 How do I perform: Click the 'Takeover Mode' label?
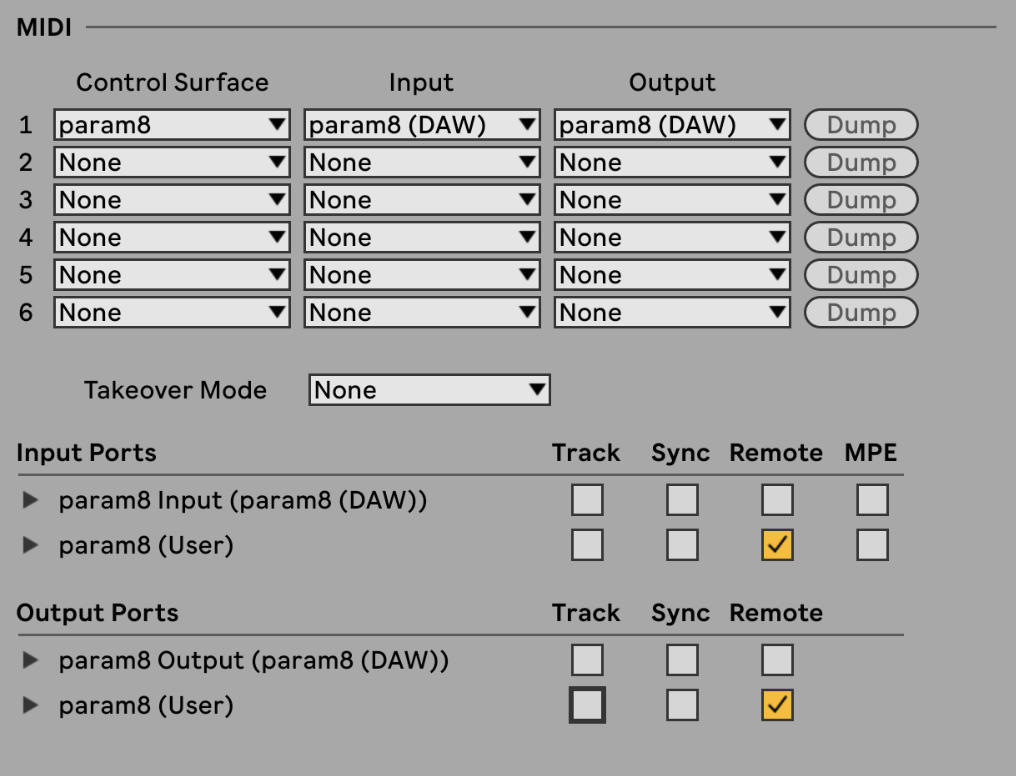tap(175, 390)
